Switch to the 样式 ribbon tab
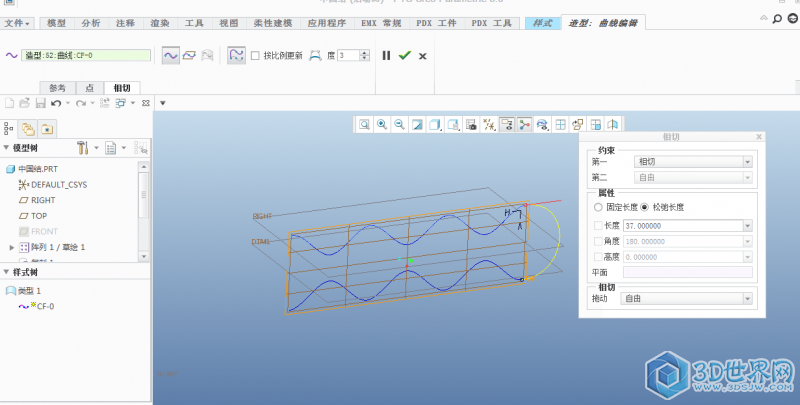Image resolution: width=800 pixels, height=405 pixels. [x=542, y=23]
